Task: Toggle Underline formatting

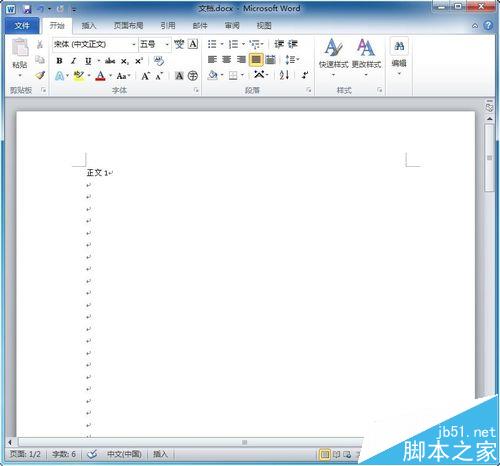Action: coord(88,61)
